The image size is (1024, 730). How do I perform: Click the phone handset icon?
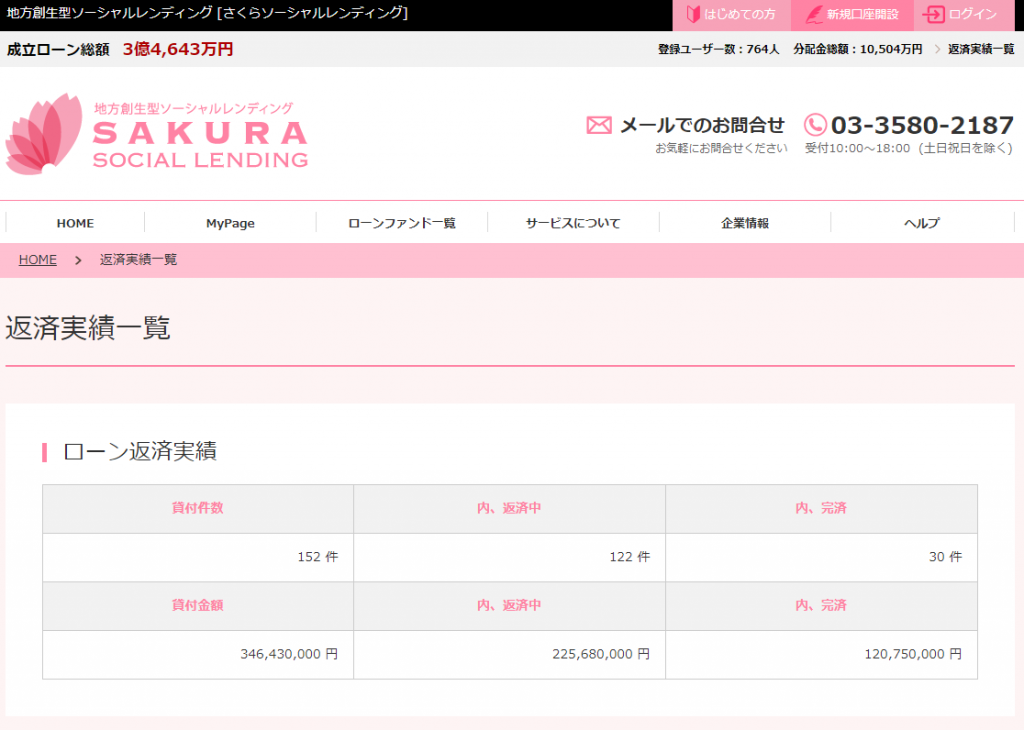pos(815,125)
